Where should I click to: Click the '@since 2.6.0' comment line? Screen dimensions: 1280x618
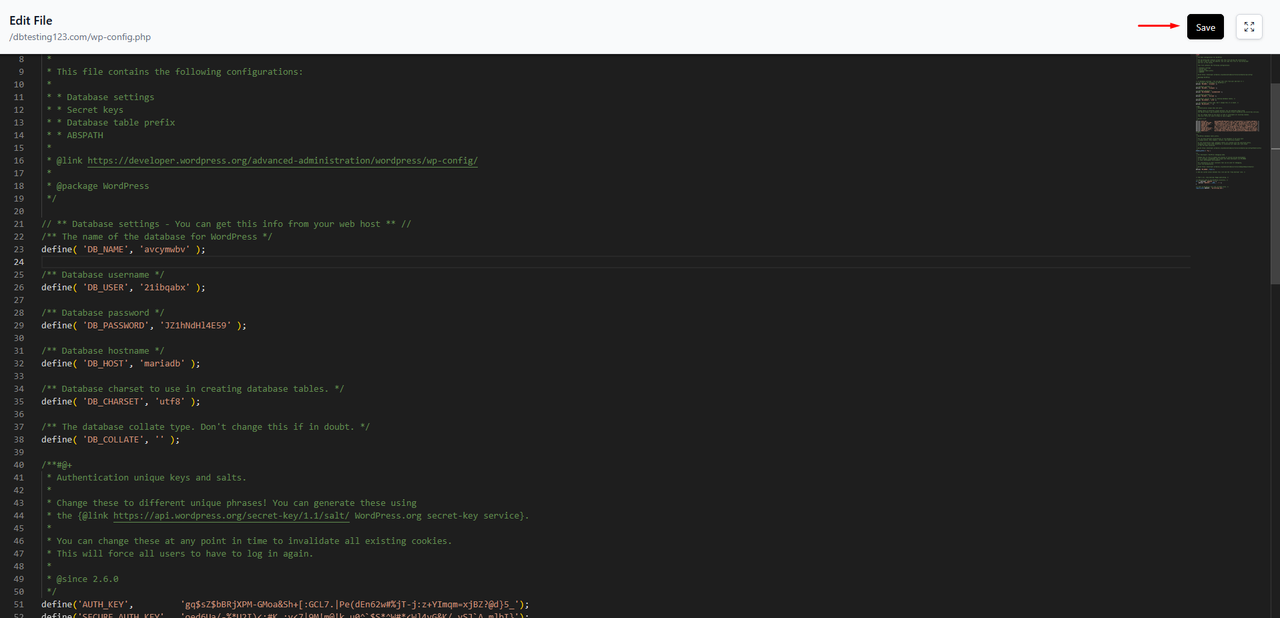click(x=83, y=579)
